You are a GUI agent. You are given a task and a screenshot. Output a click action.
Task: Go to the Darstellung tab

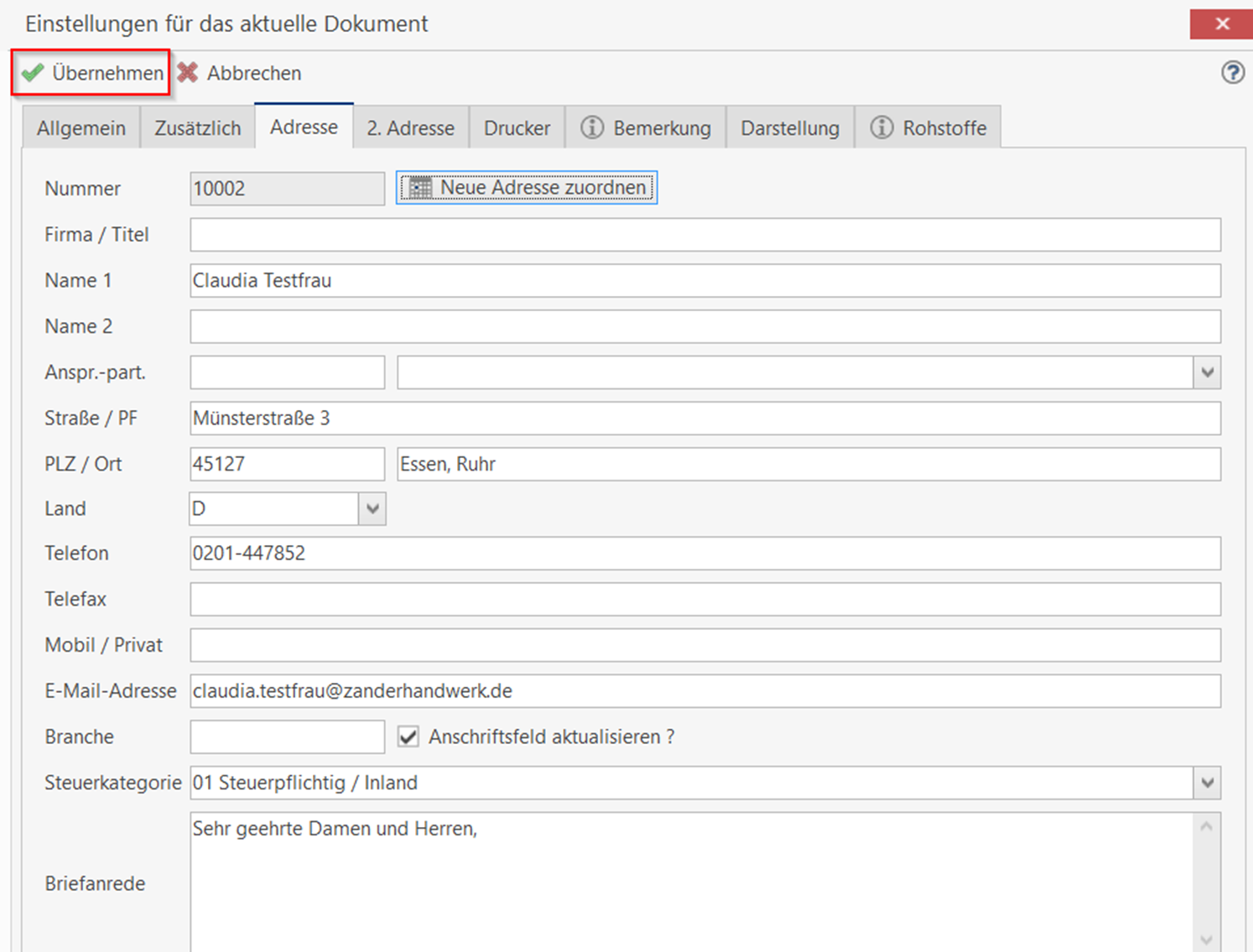click(789, 128)
